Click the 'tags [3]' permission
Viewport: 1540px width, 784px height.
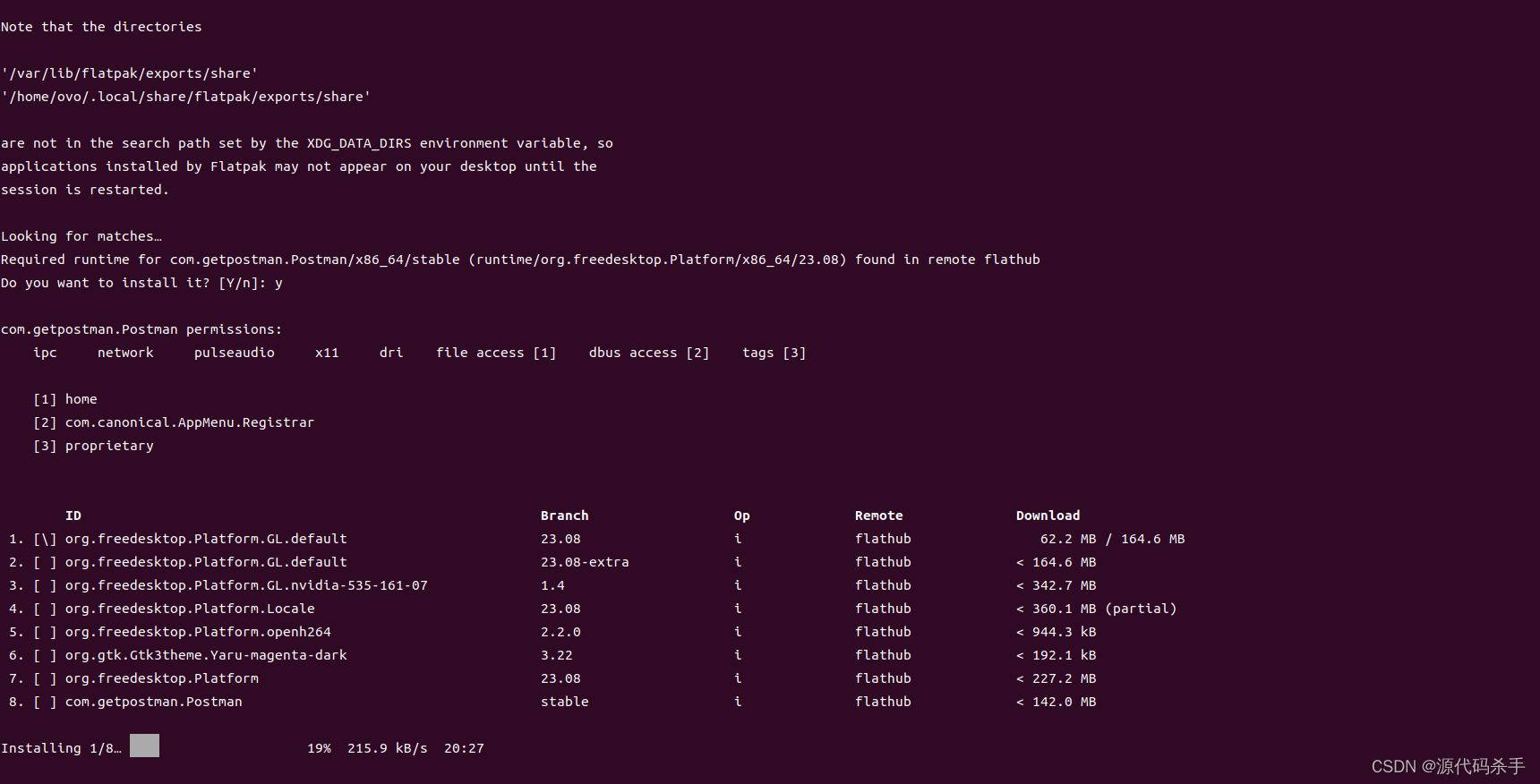[x=774, y=353]
